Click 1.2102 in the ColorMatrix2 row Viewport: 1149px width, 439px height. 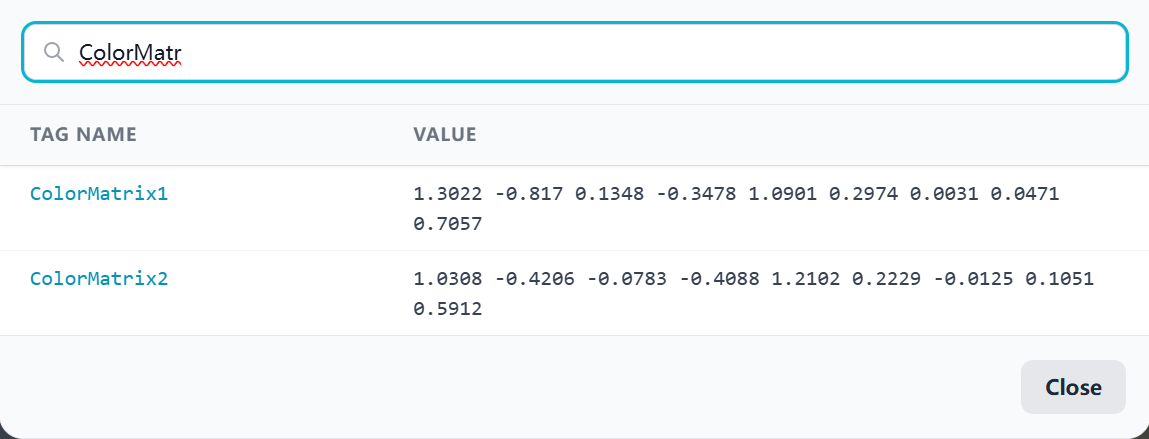[x=806, y=279]
